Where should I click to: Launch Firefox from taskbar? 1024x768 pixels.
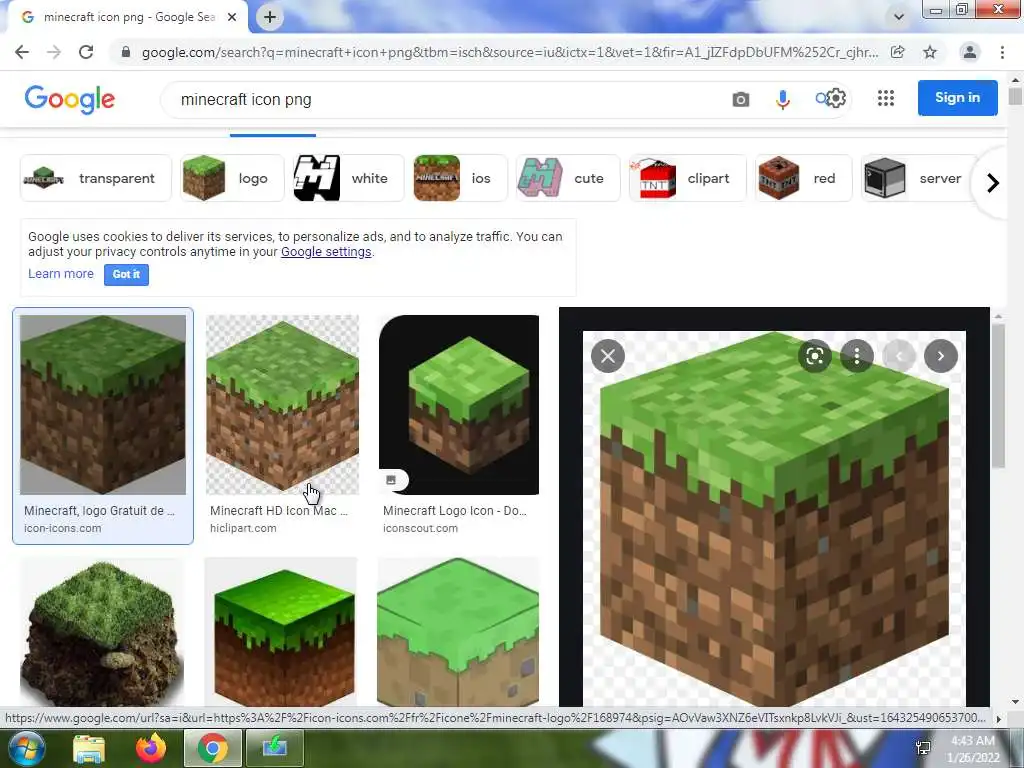click(x=151, y=748)
